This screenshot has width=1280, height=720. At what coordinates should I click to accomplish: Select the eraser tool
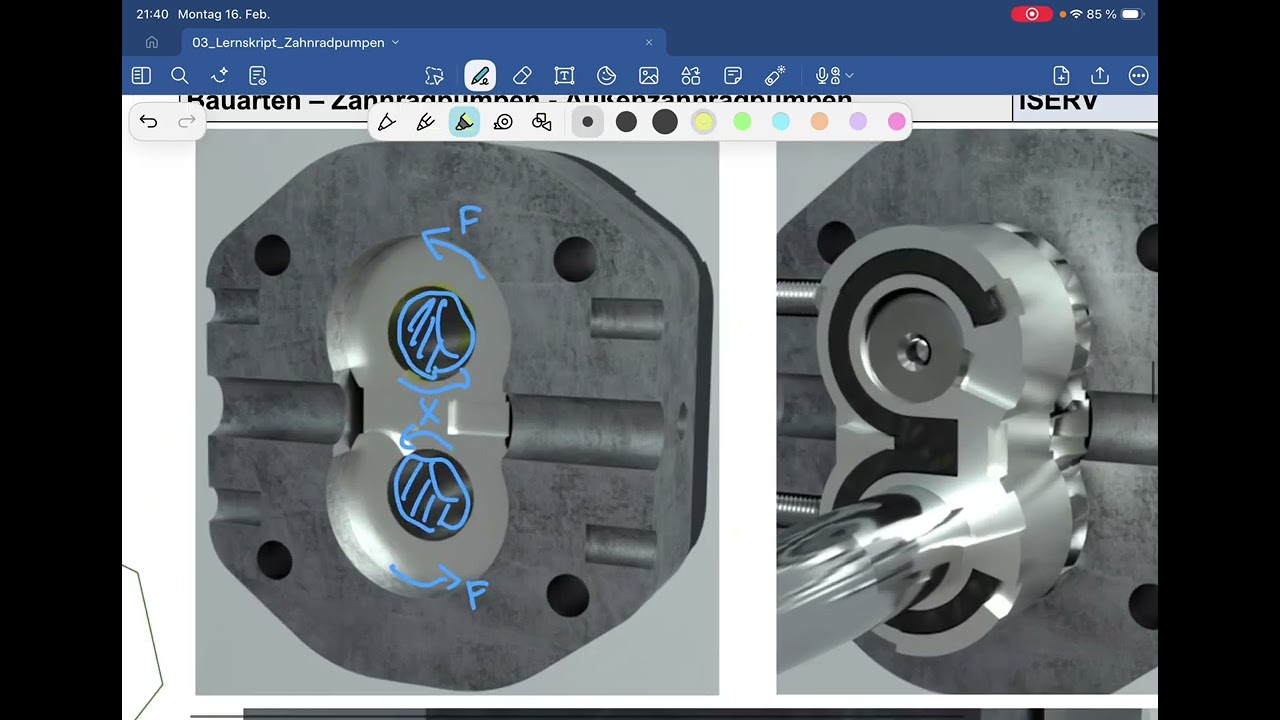tap(522, 76)
